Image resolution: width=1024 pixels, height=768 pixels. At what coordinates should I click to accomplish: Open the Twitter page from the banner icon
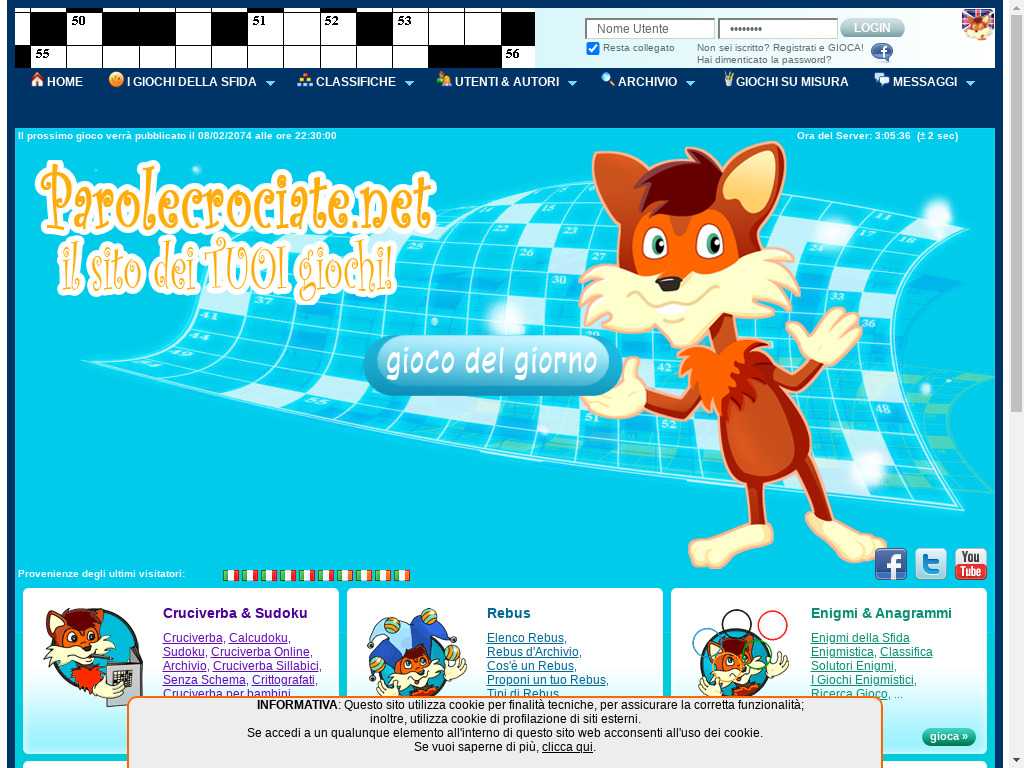pyautogui.click(x=931, y=564)
